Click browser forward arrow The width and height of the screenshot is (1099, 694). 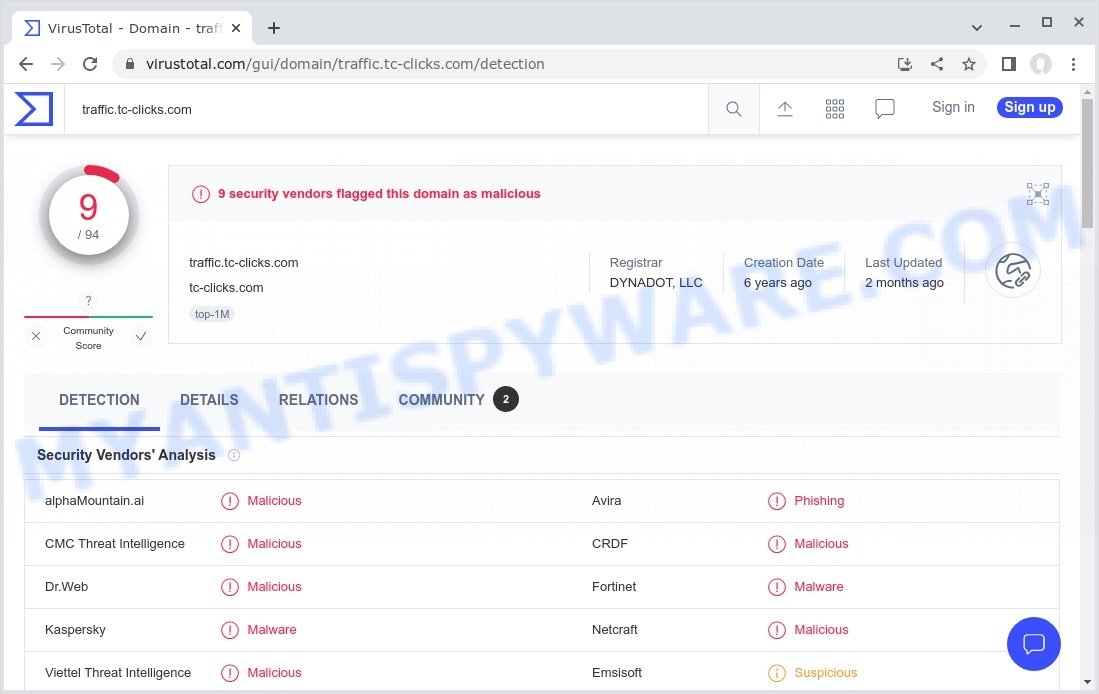pos(58,64)
